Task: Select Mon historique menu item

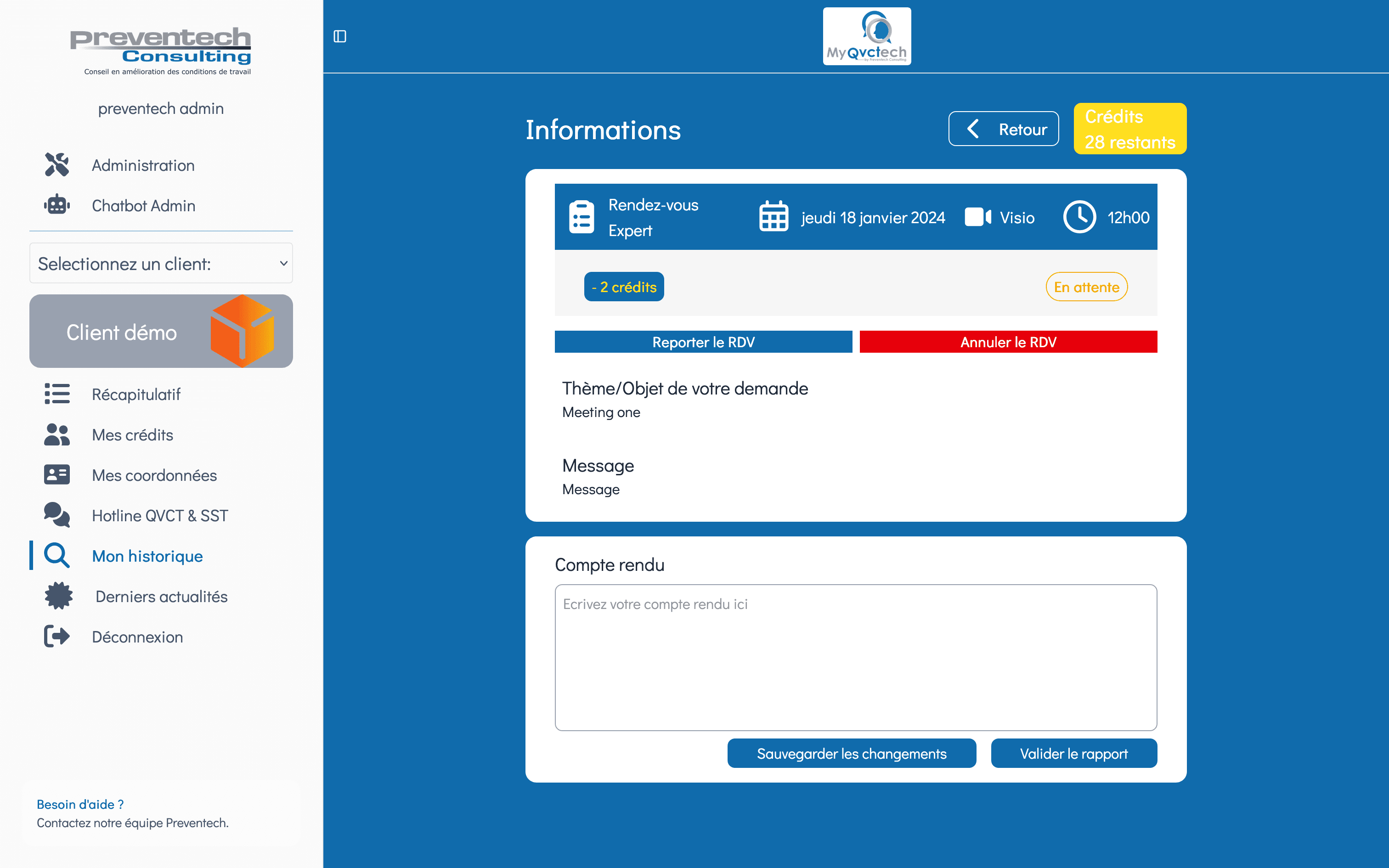Action: coord(147,556)
